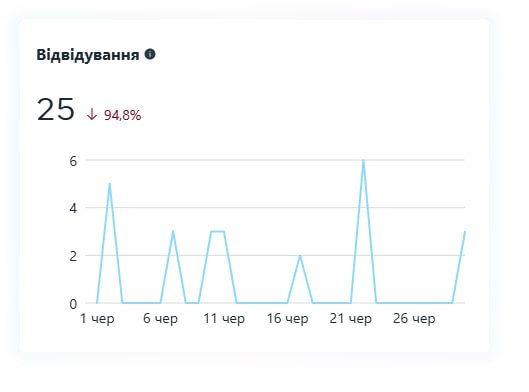This screenshot has width=529, height=392.
Task: Click the chart peak of 2 visits
Action: click(300, 256)
